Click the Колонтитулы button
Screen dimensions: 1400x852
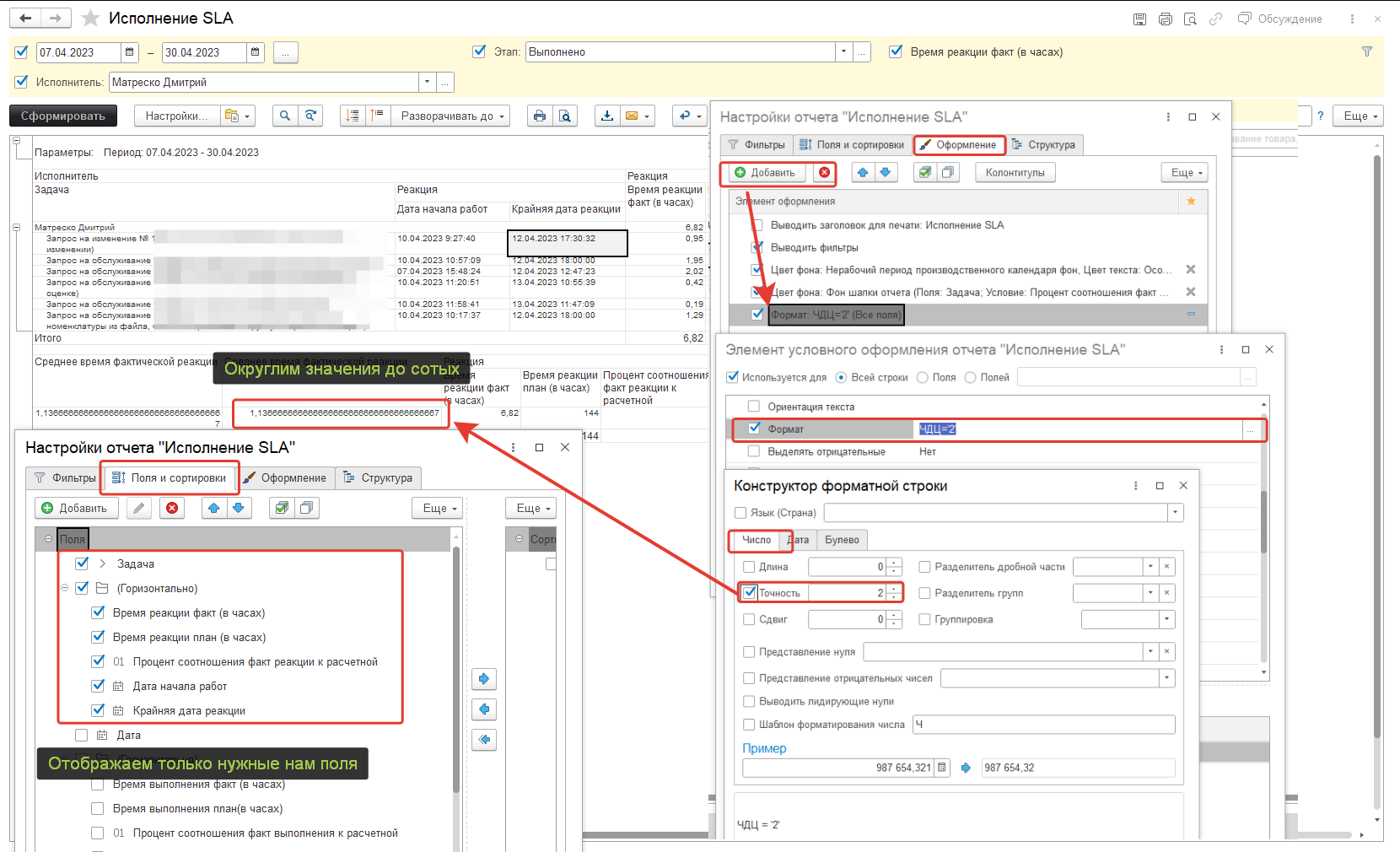point(1015,173)
